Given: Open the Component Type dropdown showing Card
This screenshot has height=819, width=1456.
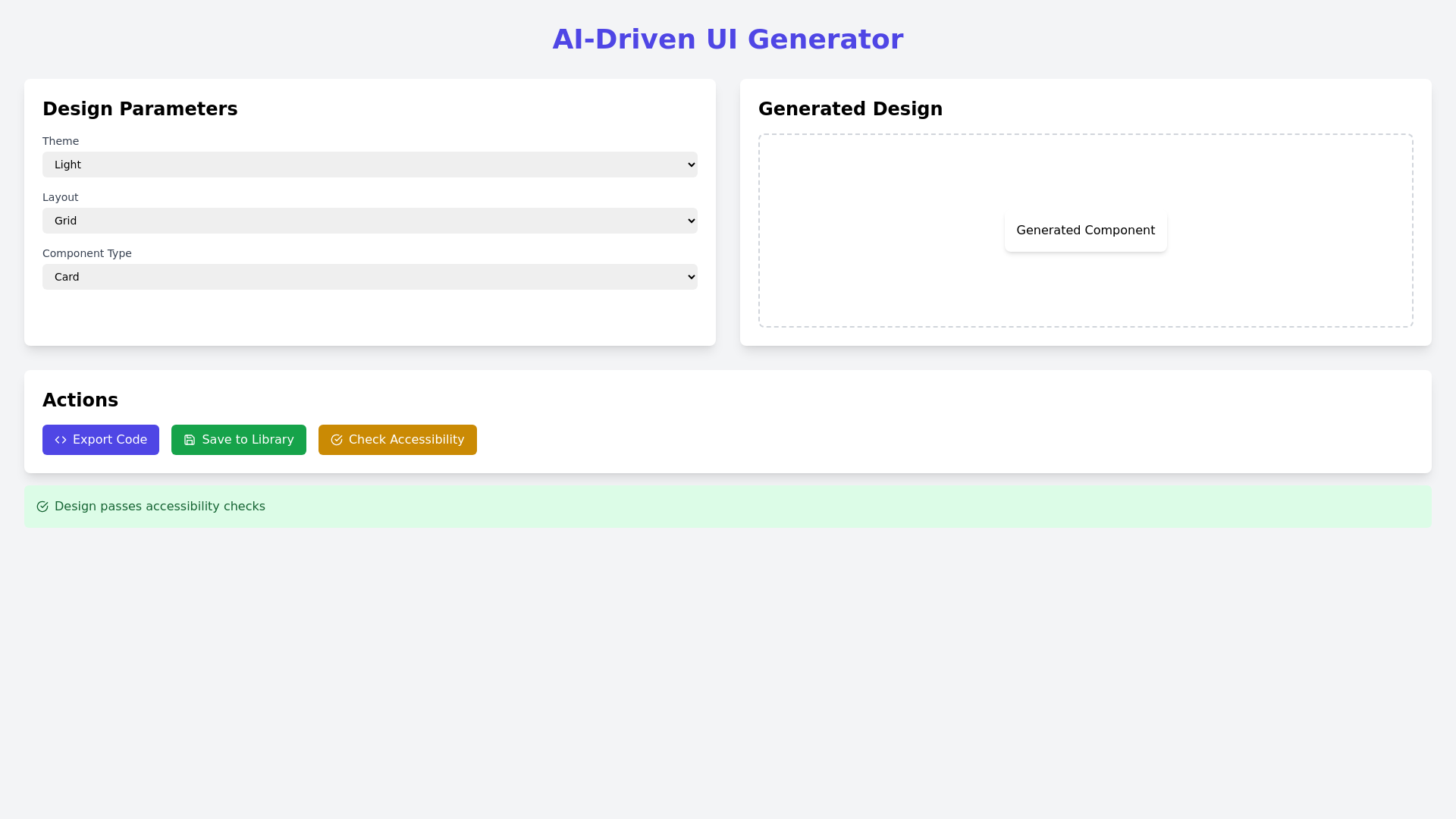Looking at the screenshot, I should click(x=369, y=277).
